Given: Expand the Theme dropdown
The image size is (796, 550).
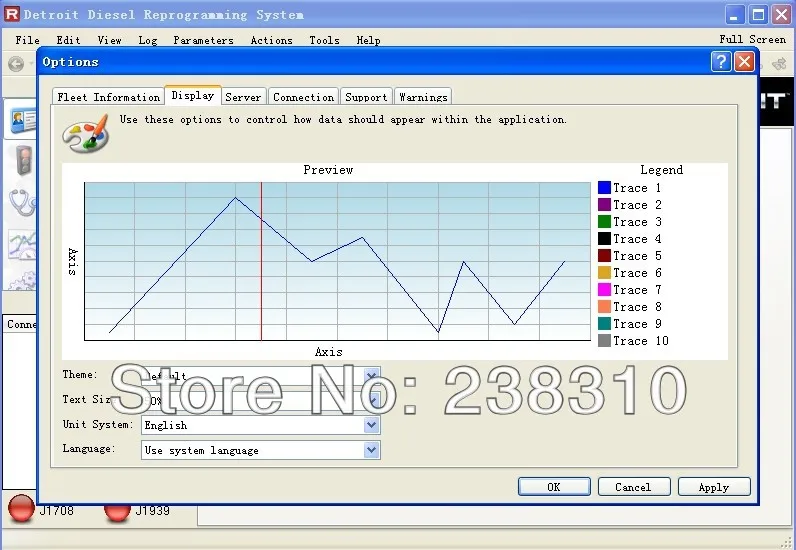Looking at the screenshot, I should (x=372, y=376).
